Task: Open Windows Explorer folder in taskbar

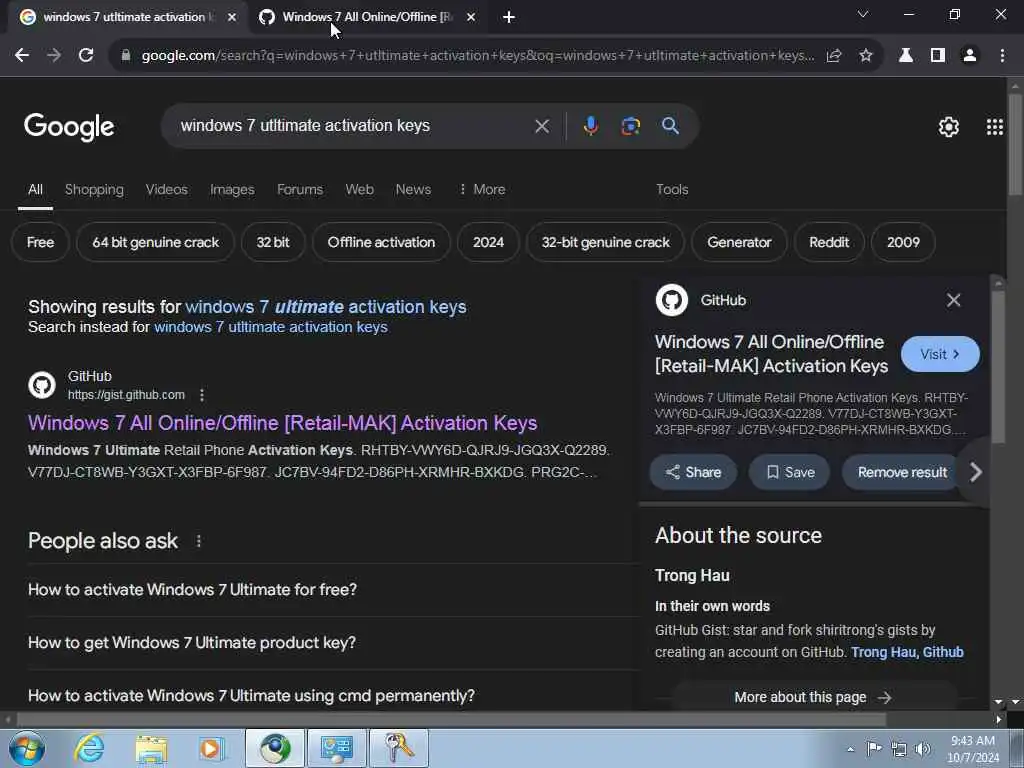Action: tap(152, 748)
